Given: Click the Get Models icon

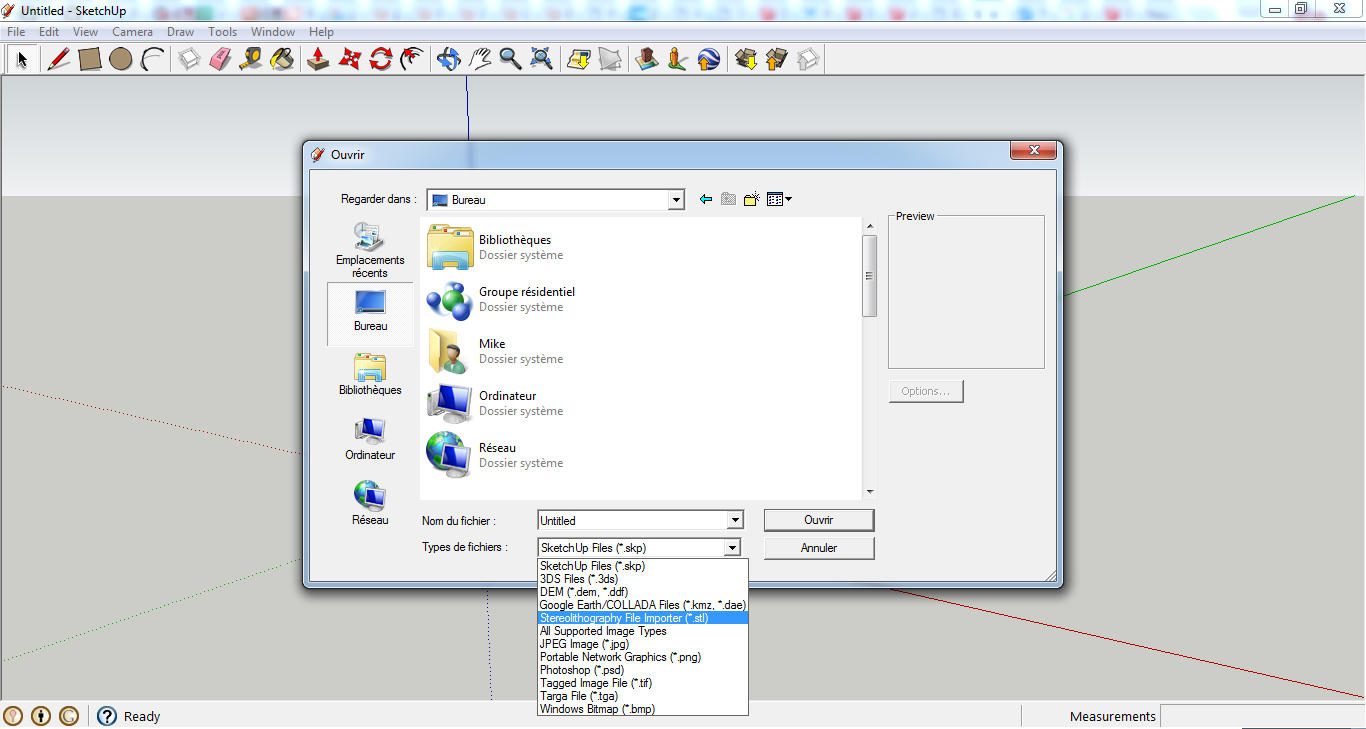Looking at the screenshot, I should (745, 59).
